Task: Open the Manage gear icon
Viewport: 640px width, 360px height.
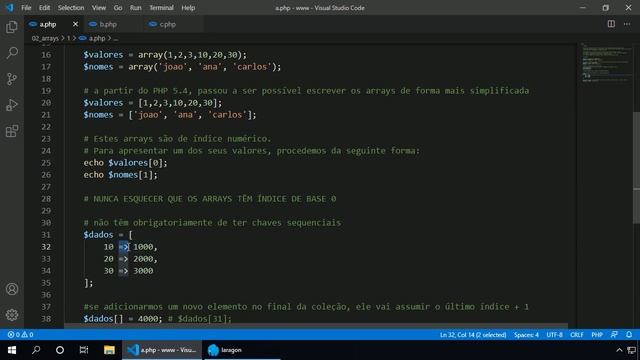Action: tap(12, 315)
